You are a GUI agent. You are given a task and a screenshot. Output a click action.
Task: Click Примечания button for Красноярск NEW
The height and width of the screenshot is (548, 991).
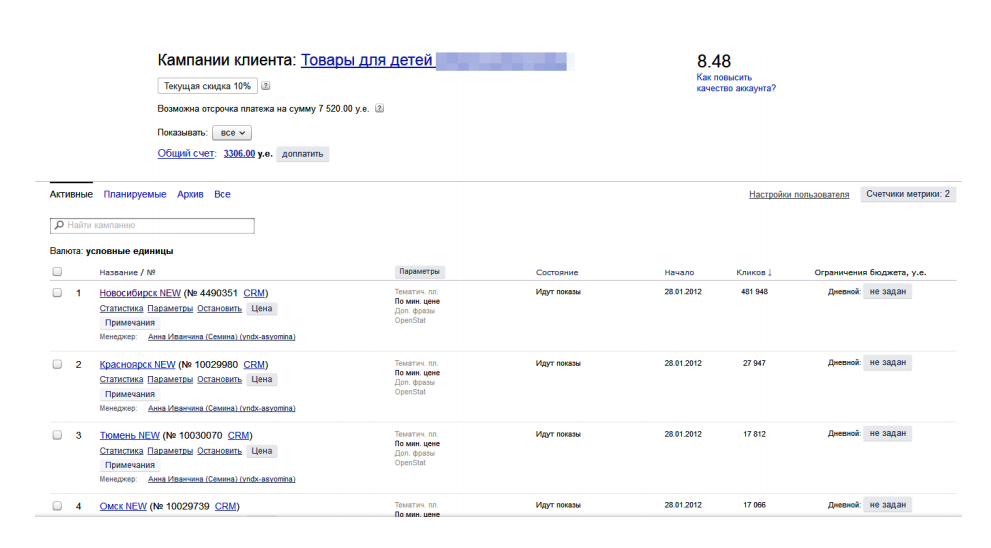pyautogui.click(x=130, y=394)
